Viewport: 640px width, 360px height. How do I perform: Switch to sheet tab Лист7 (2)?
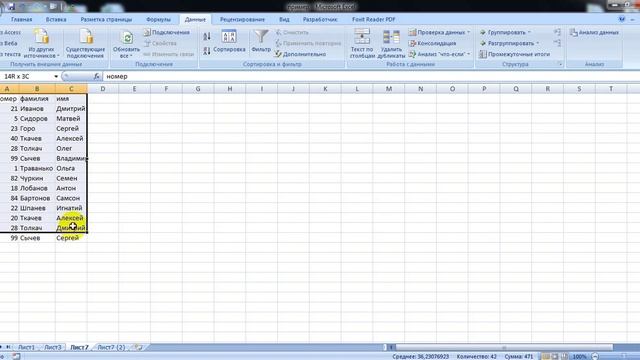[x=111, y=347]
